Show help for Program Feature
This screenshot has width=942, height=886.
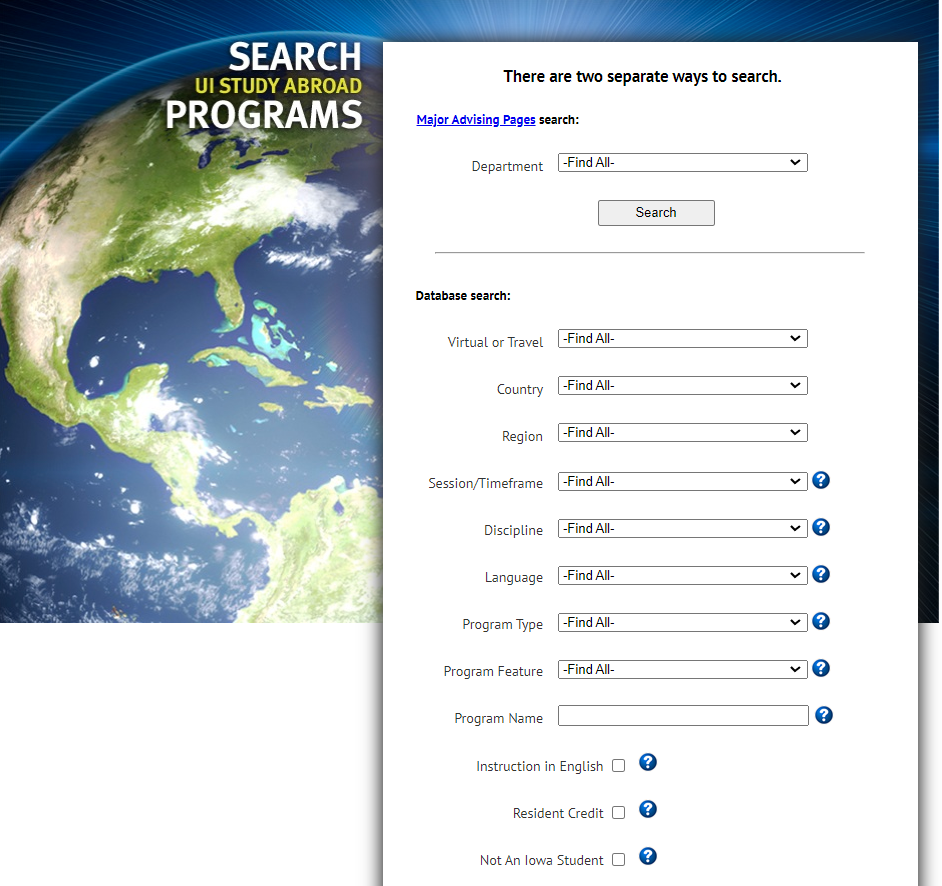pos(821,668)
